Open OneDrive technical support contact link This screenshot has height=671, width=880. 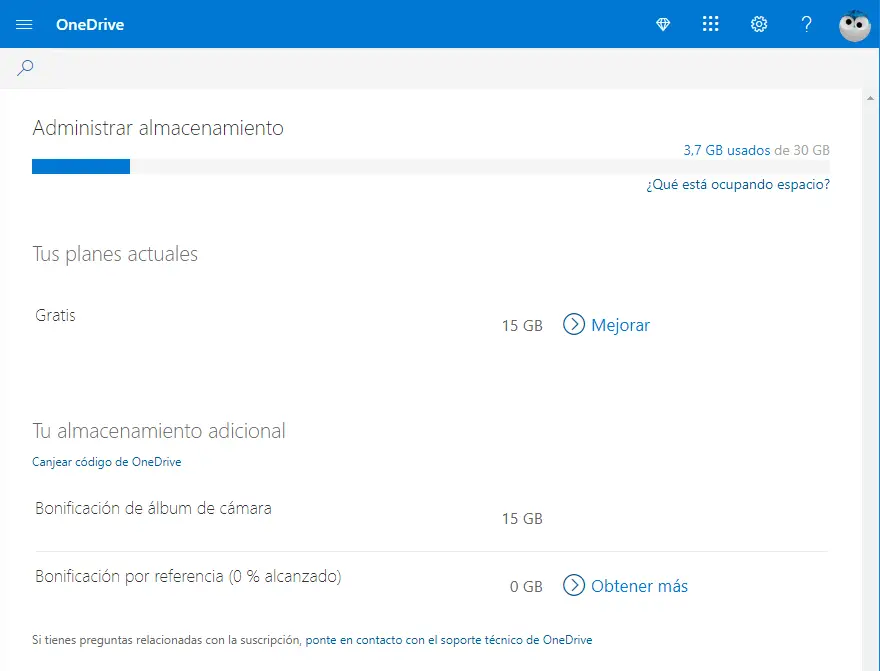448,640
